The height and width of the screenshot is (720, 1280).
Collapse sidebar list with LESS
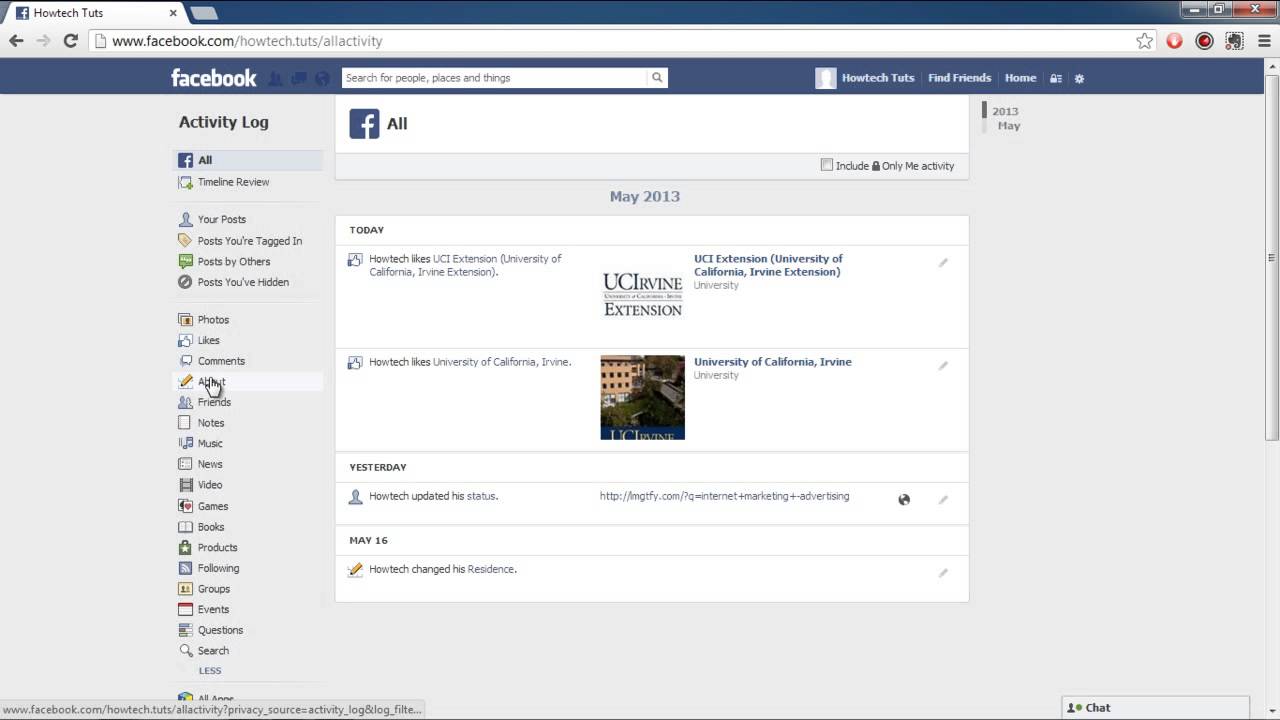point(210,671)
